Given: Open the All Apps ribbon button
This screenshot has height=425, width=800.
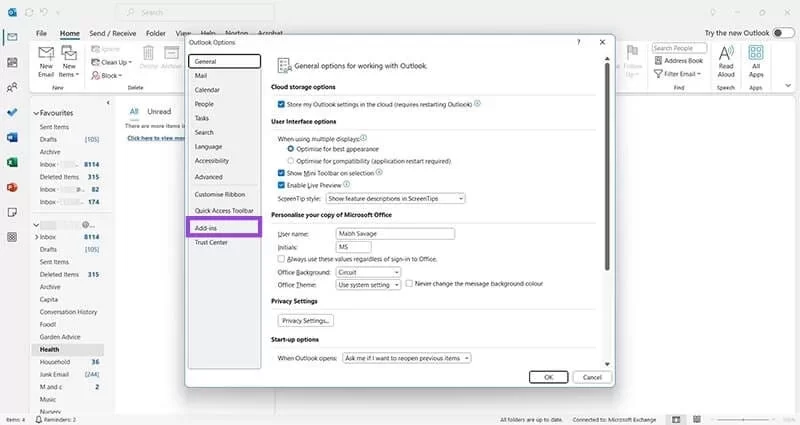Looking at the screenshot, I should [756, 62].
